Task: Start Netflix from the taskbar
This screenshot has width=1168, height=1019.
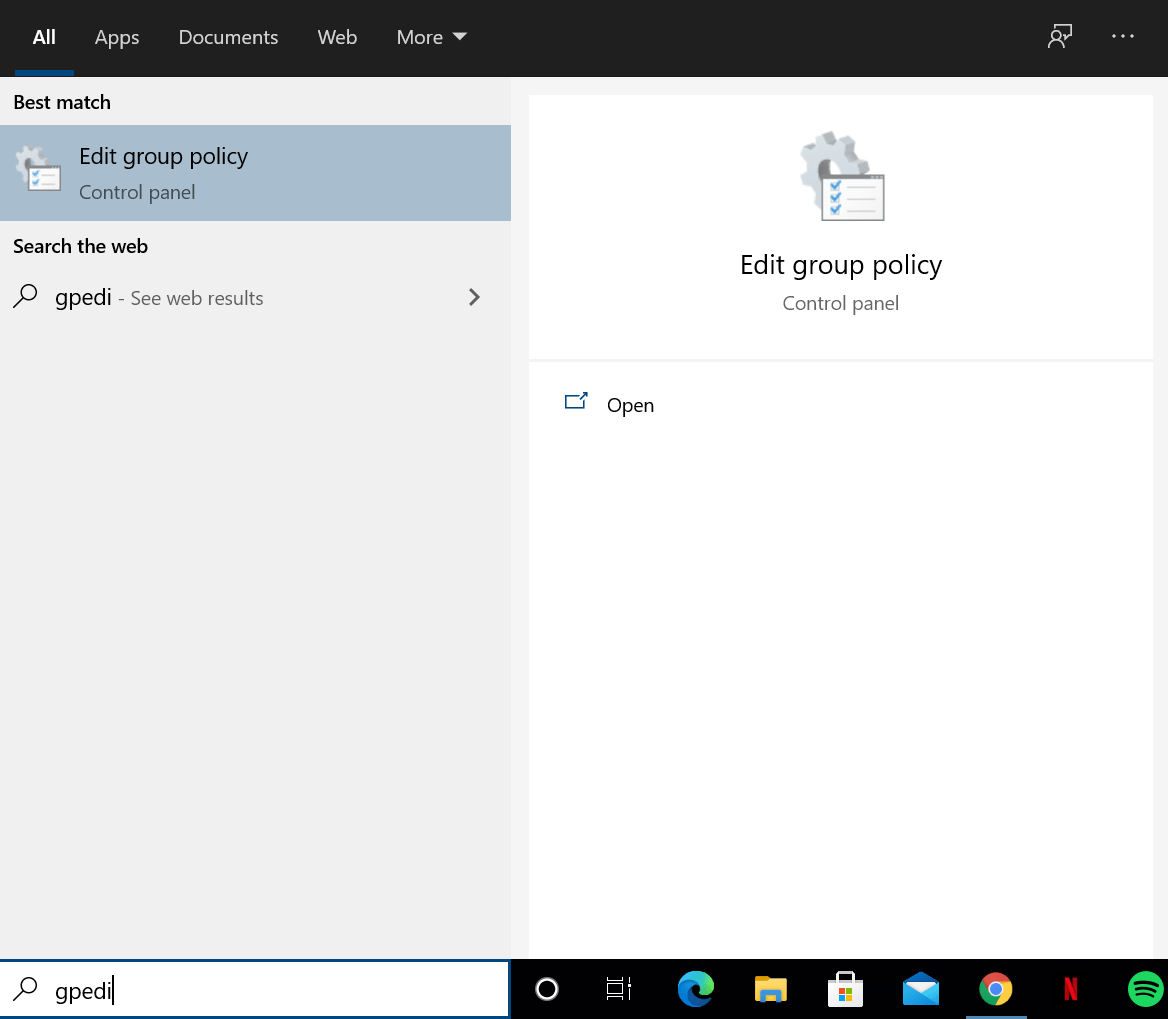Action: 1070,989
